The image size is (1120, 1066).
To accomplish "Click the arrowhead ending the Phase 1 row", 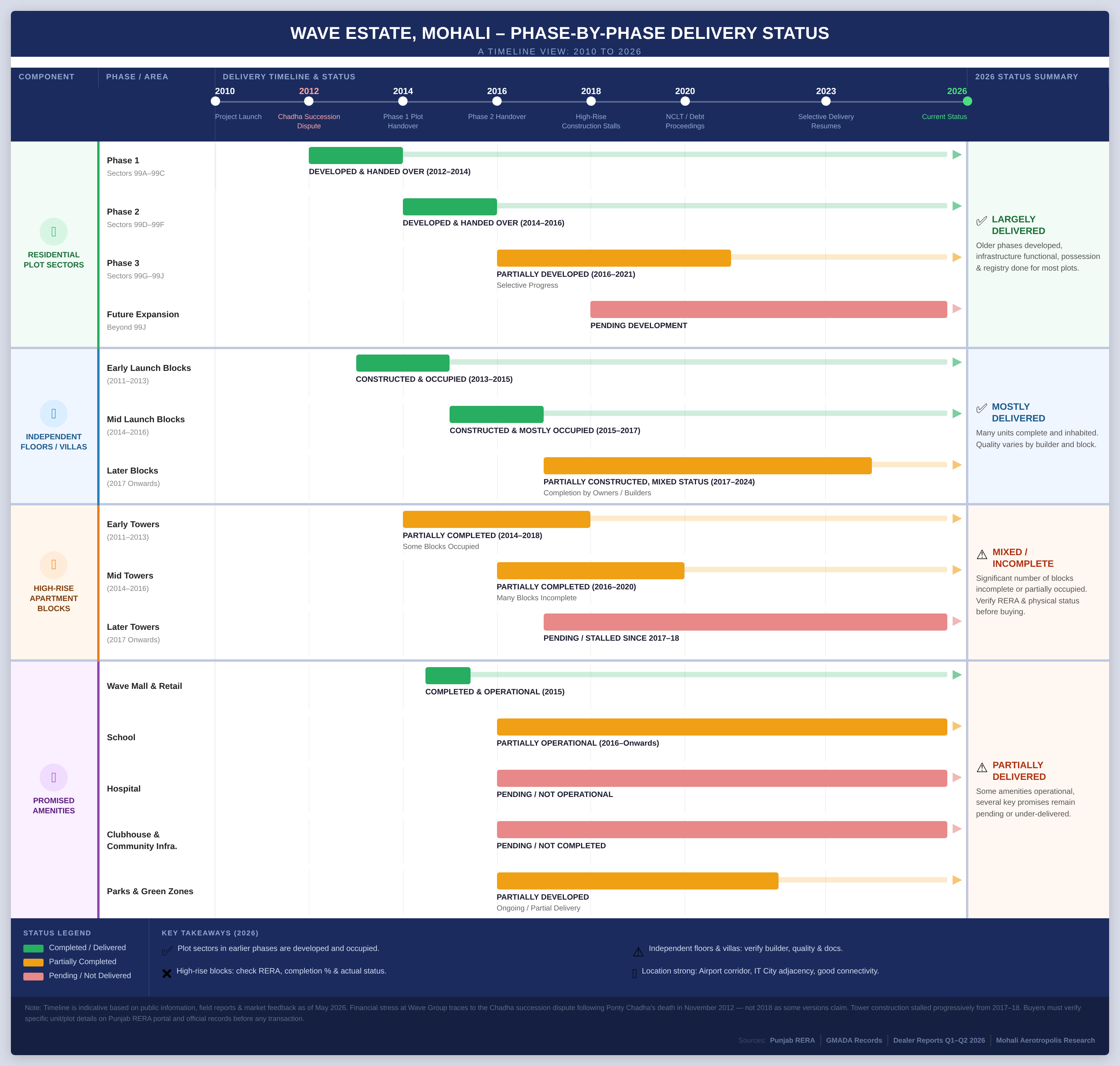I will pos(957,155).
